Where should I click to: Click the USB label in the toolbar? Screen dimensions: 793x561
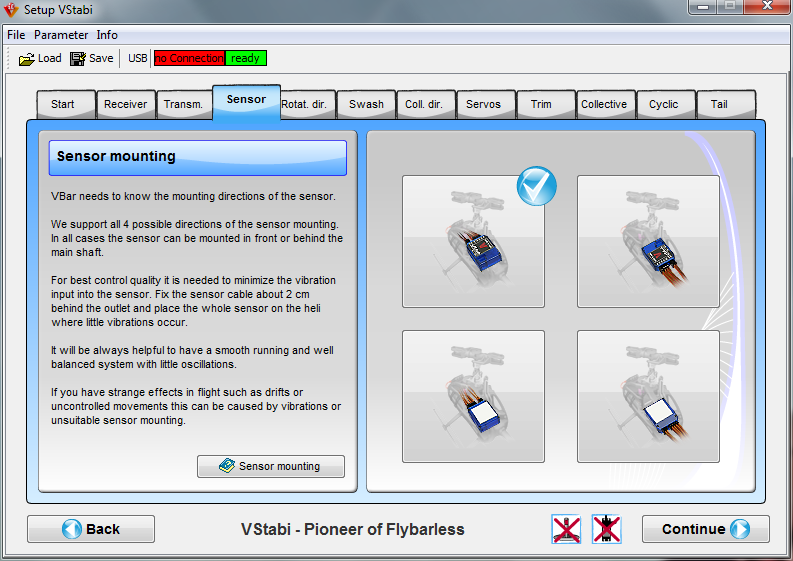(138, 59)
